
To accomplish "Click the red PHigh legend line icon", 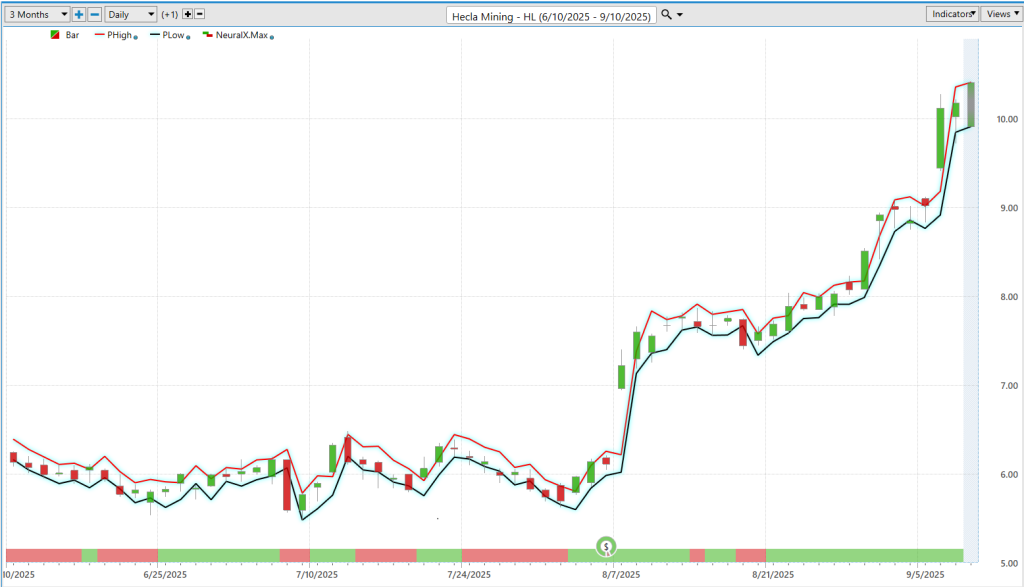I will [x=100, y=35].
